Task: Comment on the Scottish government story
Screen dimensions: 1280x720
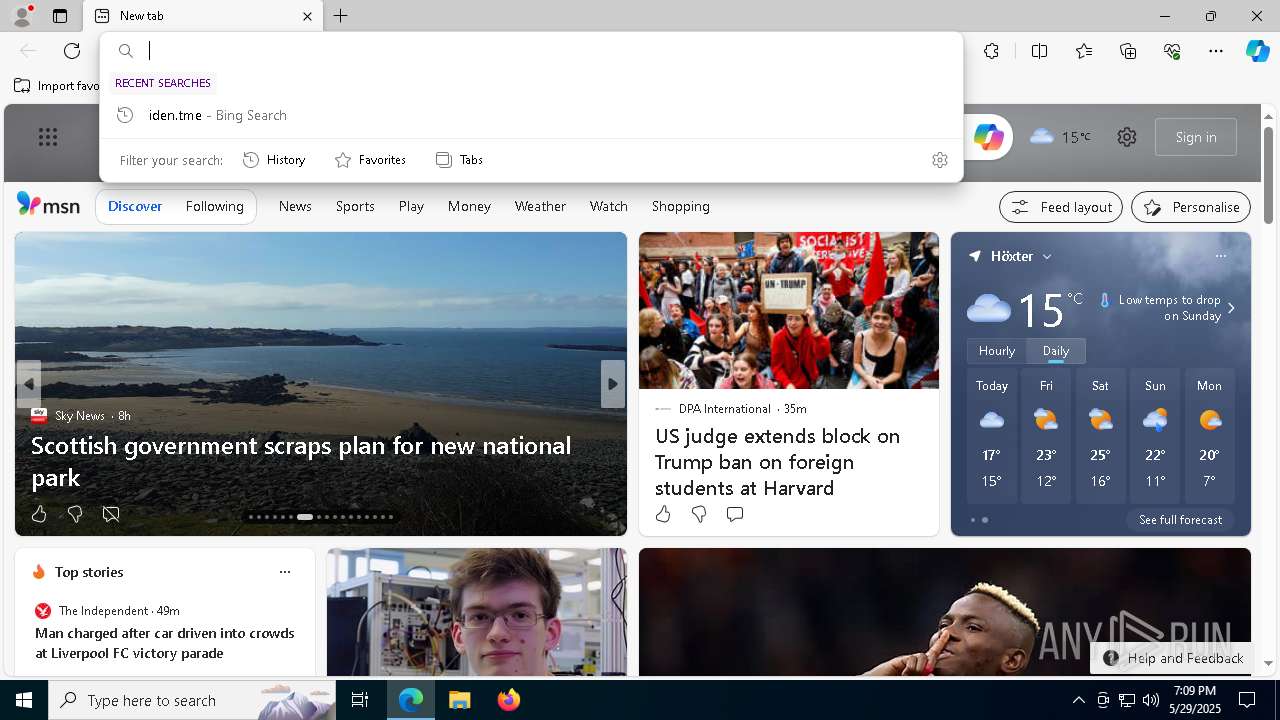Action: pos(111,514)
